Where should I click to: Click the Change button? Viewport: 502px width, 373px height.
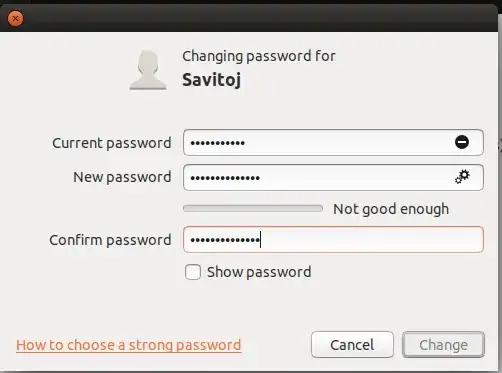443,345
